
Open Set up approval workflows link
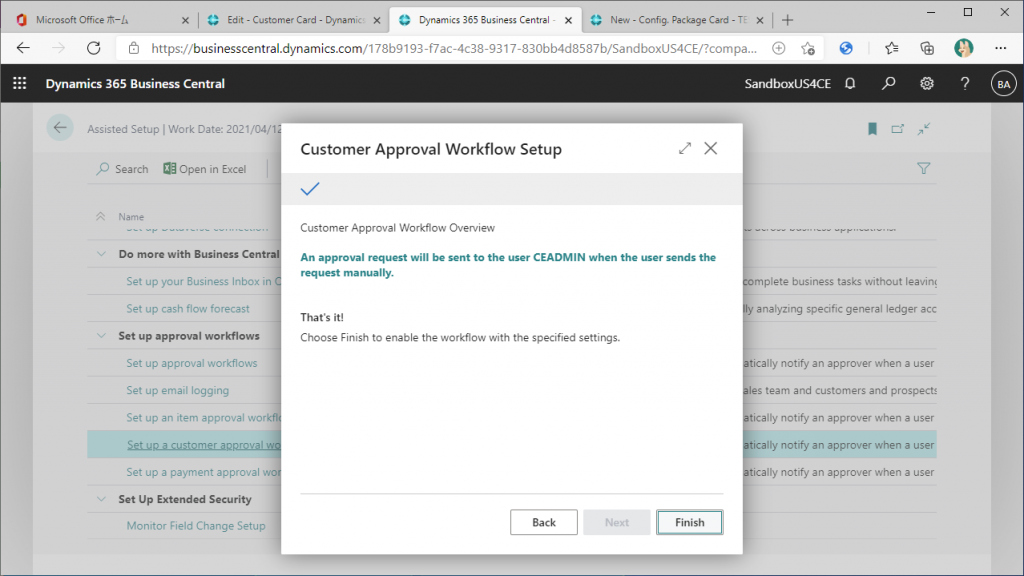[x=192, y=363]
